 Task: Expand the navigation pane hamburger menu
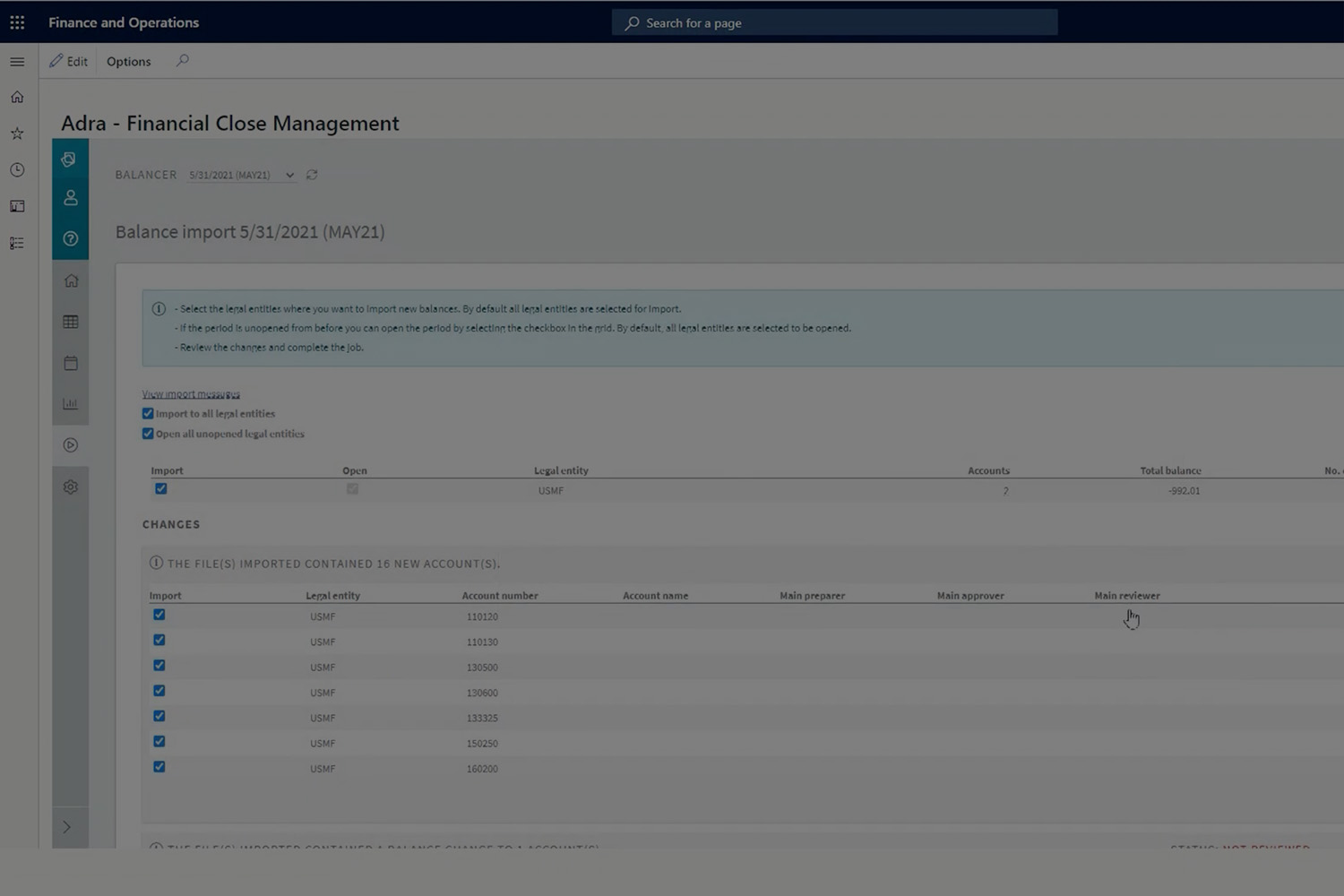pyautogui.click(x=17, y=62)
